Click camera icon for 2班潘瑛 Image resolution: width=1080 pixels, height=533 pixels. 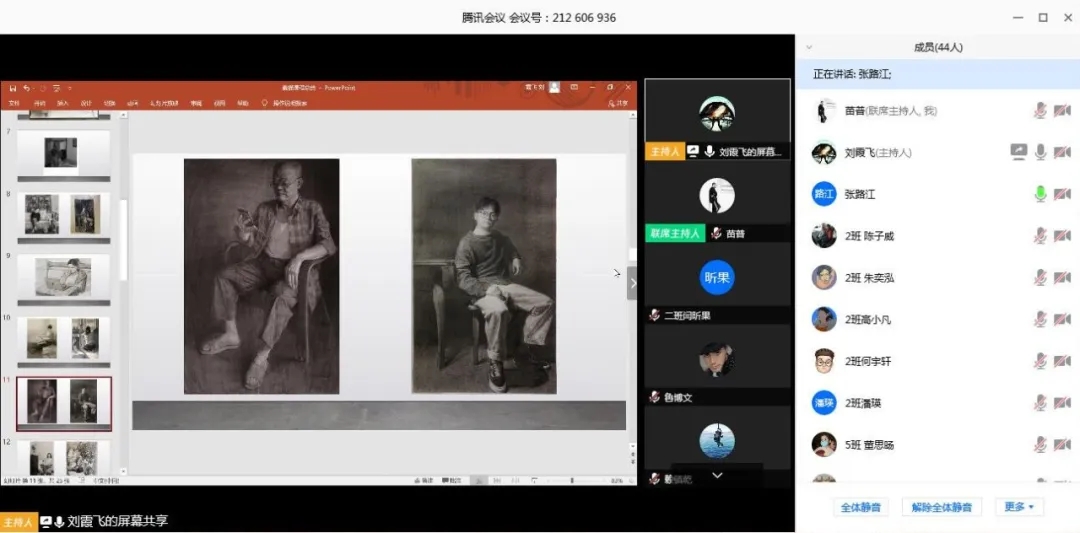[1062, 403]
